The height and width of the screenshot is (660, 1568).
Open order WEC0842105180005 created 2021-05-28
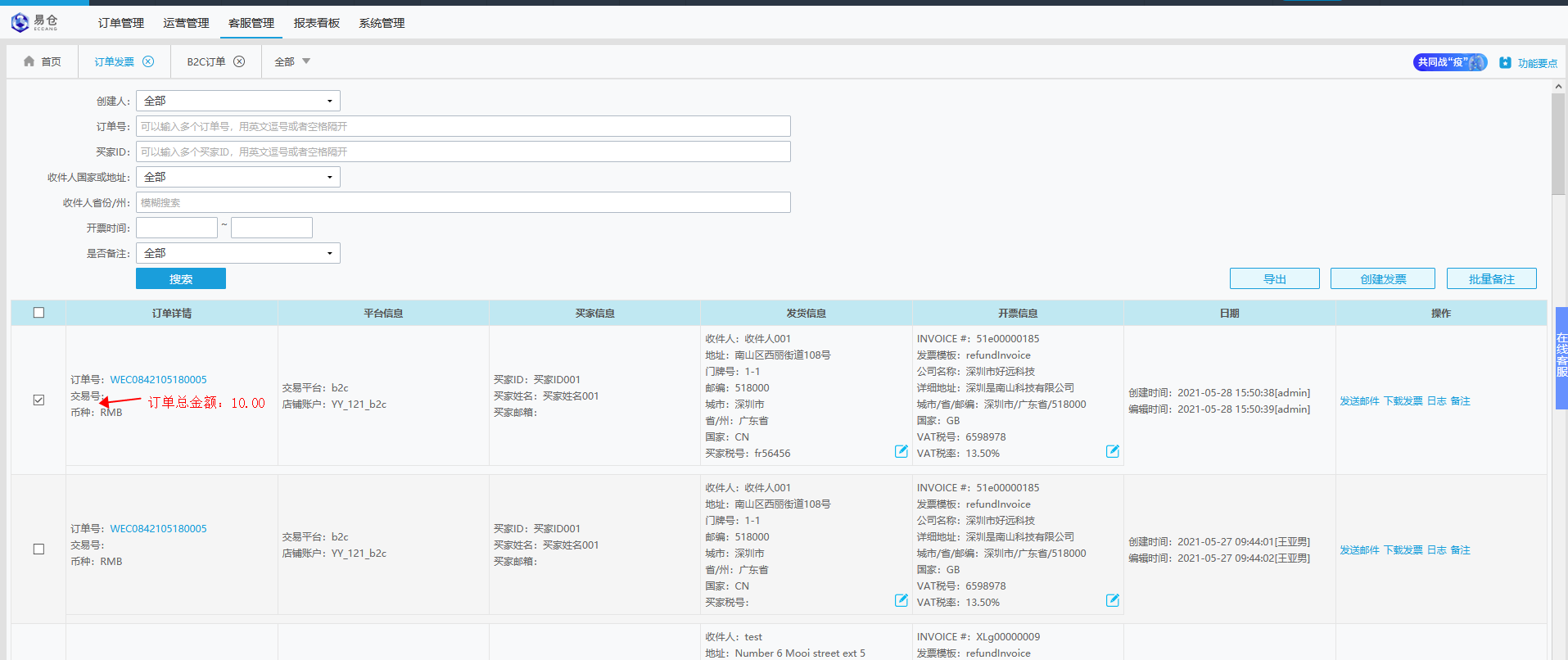(x=159, y=380)
